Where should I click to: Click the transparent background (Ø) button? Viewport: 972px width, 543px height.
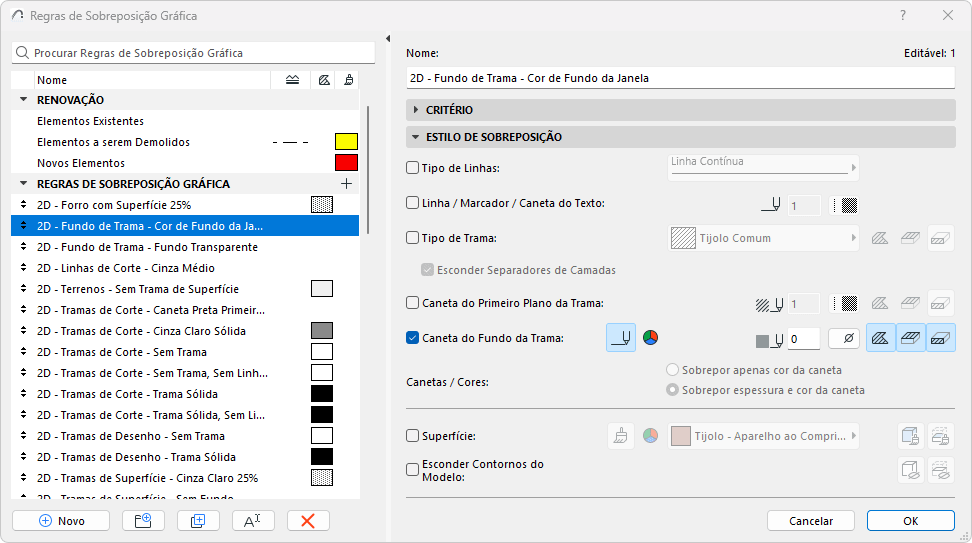pyautogui.click(x=844, y=339)
